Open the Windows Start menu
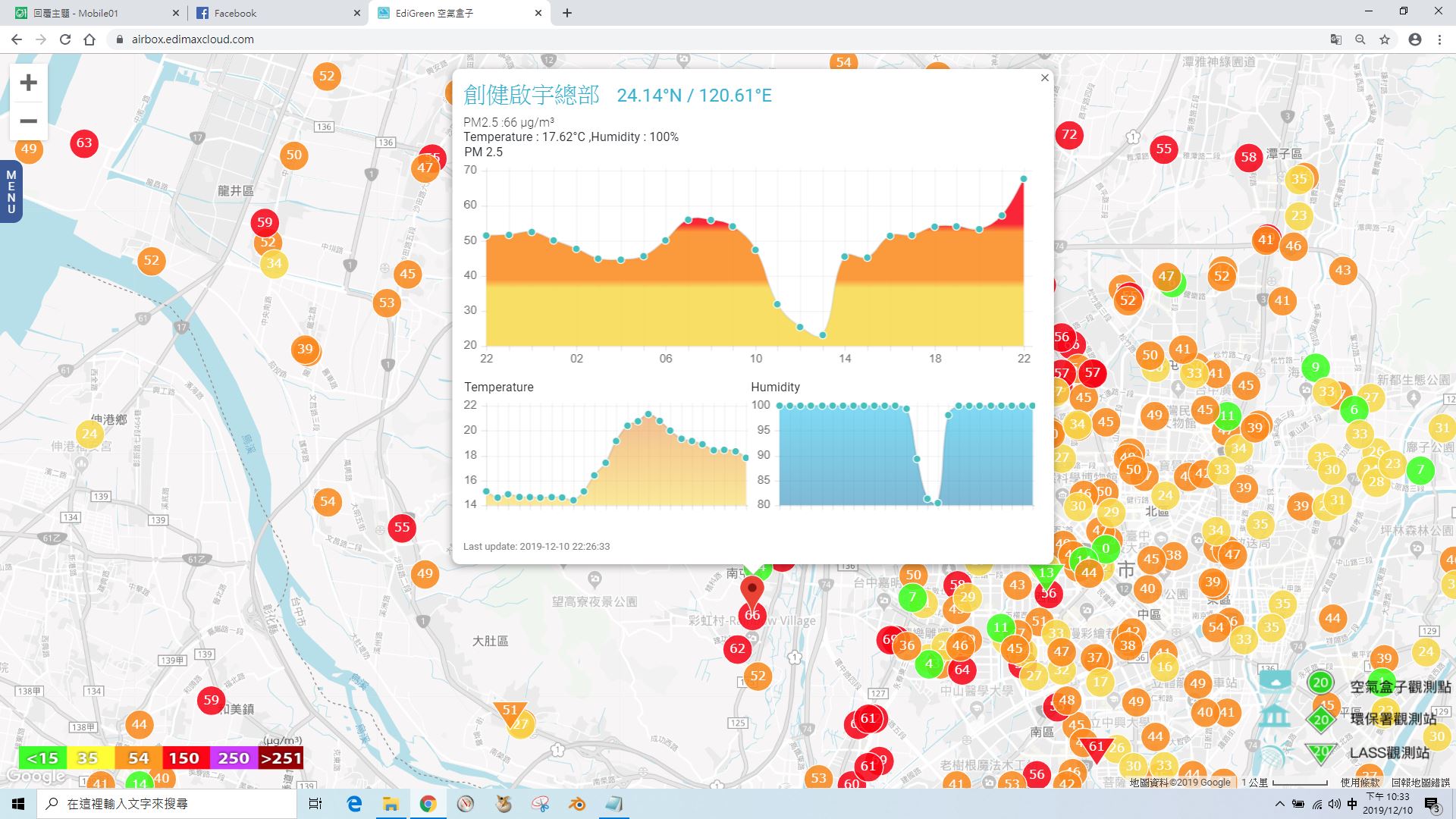The height and width of the screenshot is (819, 1456). (x=18, y=804)
